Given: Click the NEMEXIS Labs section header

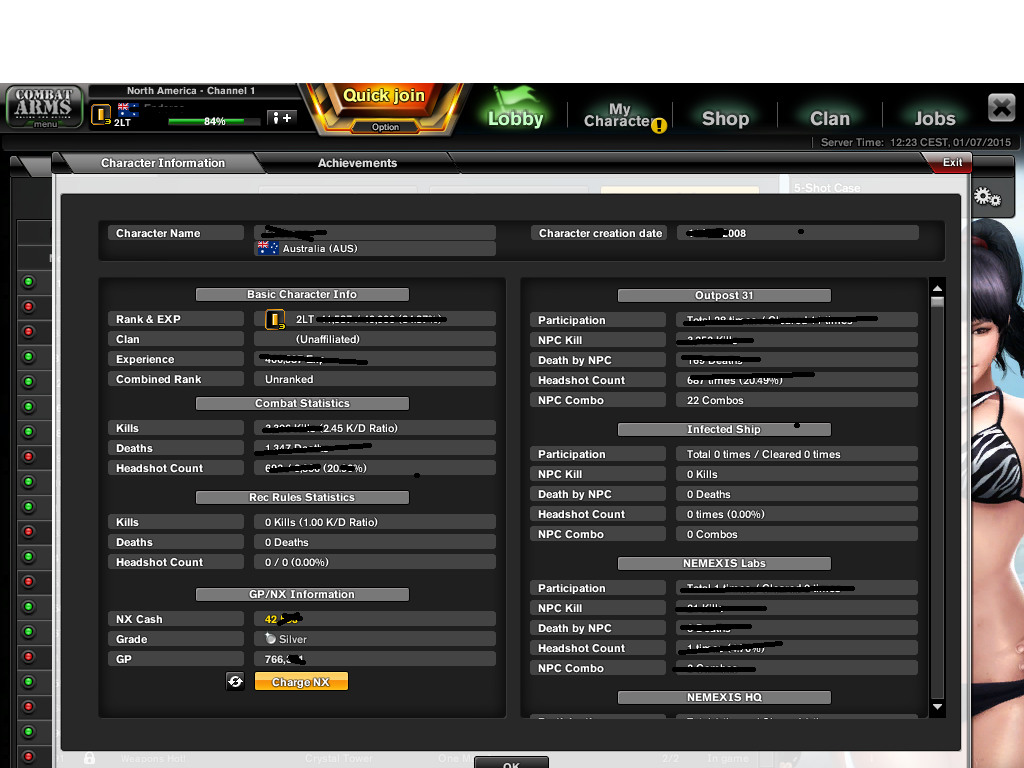Looking at the screenshot, I should tap(724, 563).
